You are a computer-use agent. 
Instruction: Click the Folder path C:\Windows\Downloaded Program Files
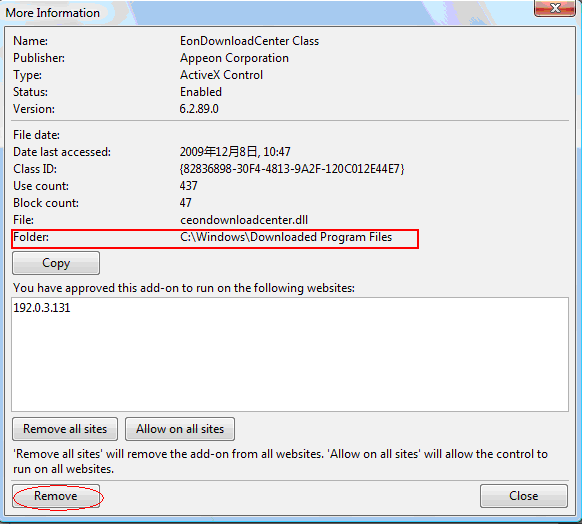[x=286, y=237]
